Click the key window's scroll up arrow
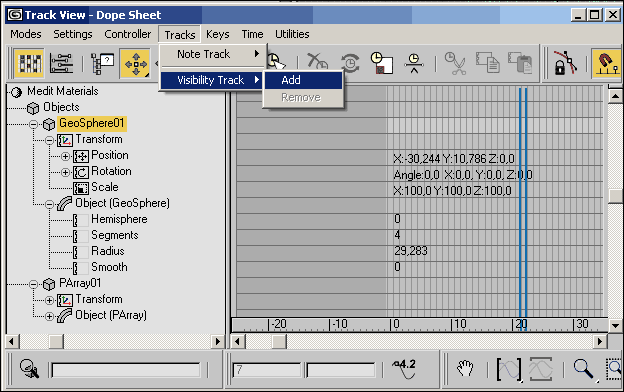The height and width of the screenshot is (392, 624). pyautogui.click(x=615, y=96)
